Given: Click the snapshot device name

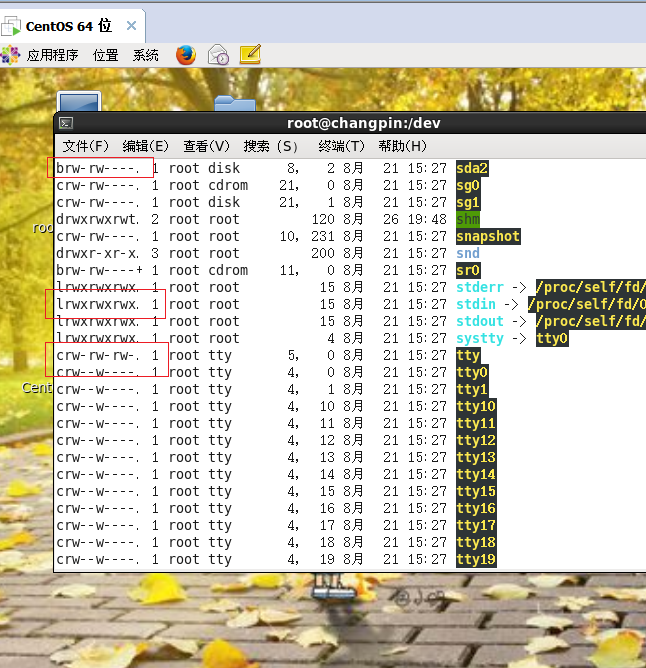Looking at the screenshot, I should coord(488,236).
